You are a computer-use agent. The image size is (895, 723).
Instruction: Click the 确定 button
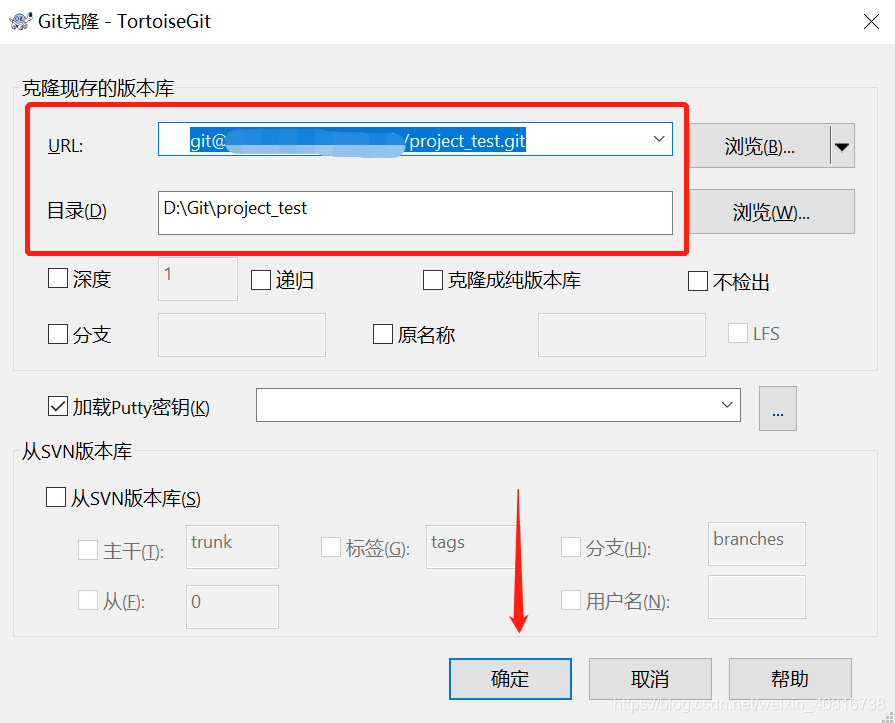coord(510,678)
